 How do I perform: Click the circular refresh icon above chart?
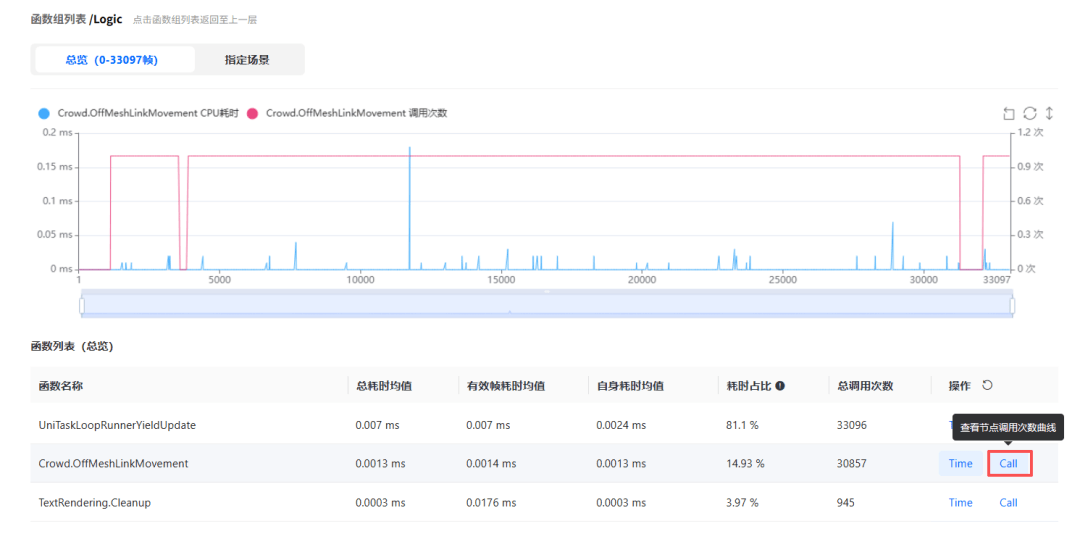1030,113
